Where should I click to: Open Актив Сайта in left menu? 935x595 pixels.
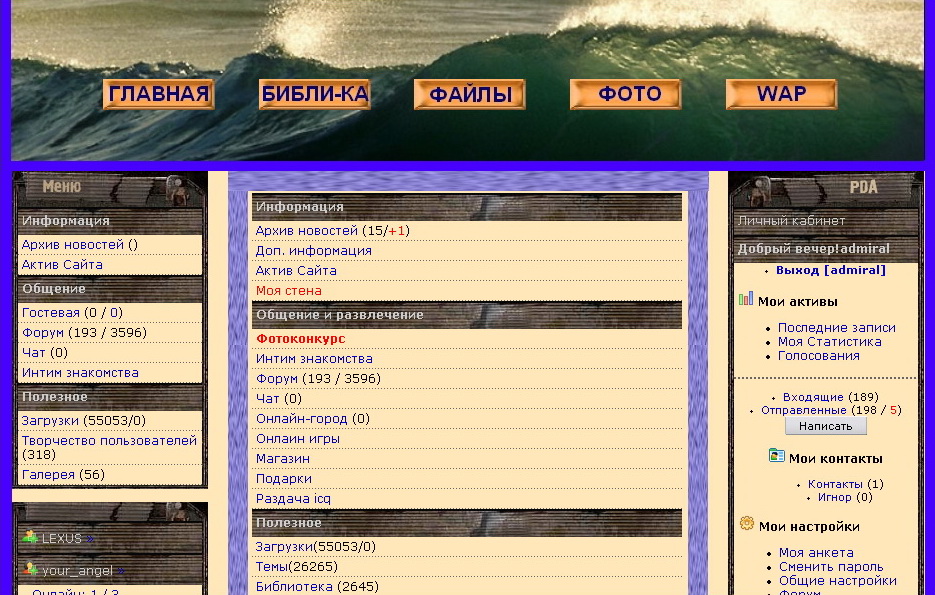click(x=62, y=265)
